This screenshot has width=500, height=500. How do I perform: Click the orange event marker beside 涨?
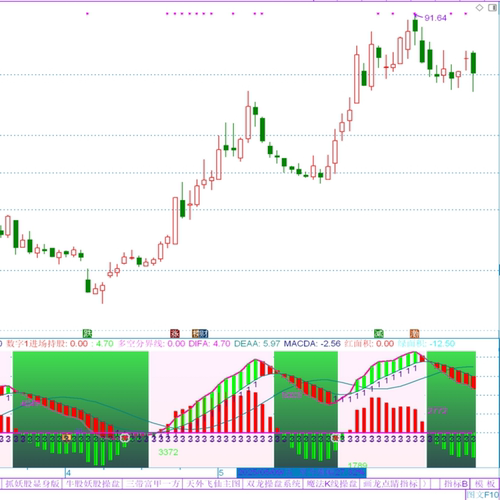196,333
